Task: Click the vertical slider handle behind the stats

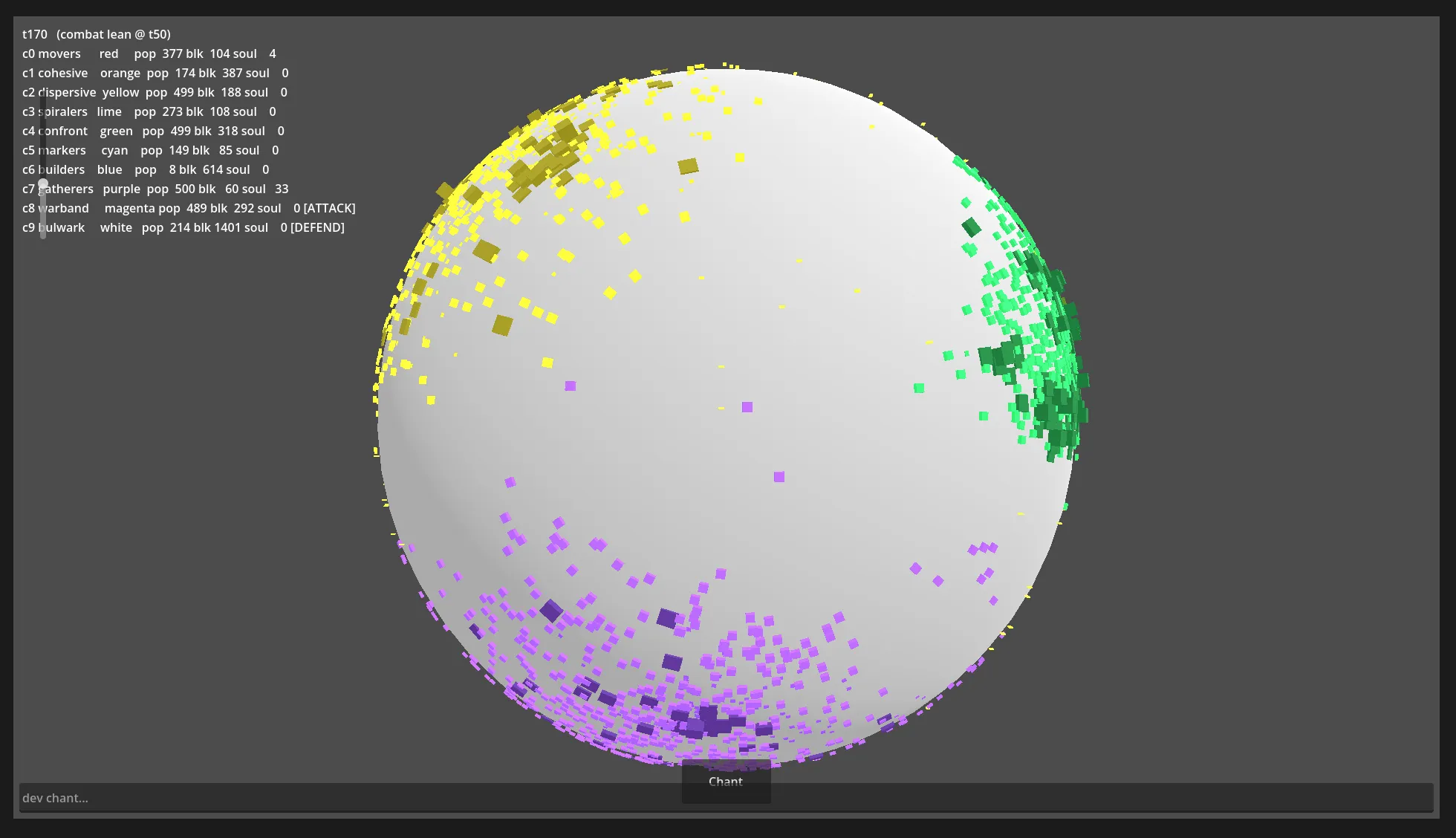Action: coord(43,184)
